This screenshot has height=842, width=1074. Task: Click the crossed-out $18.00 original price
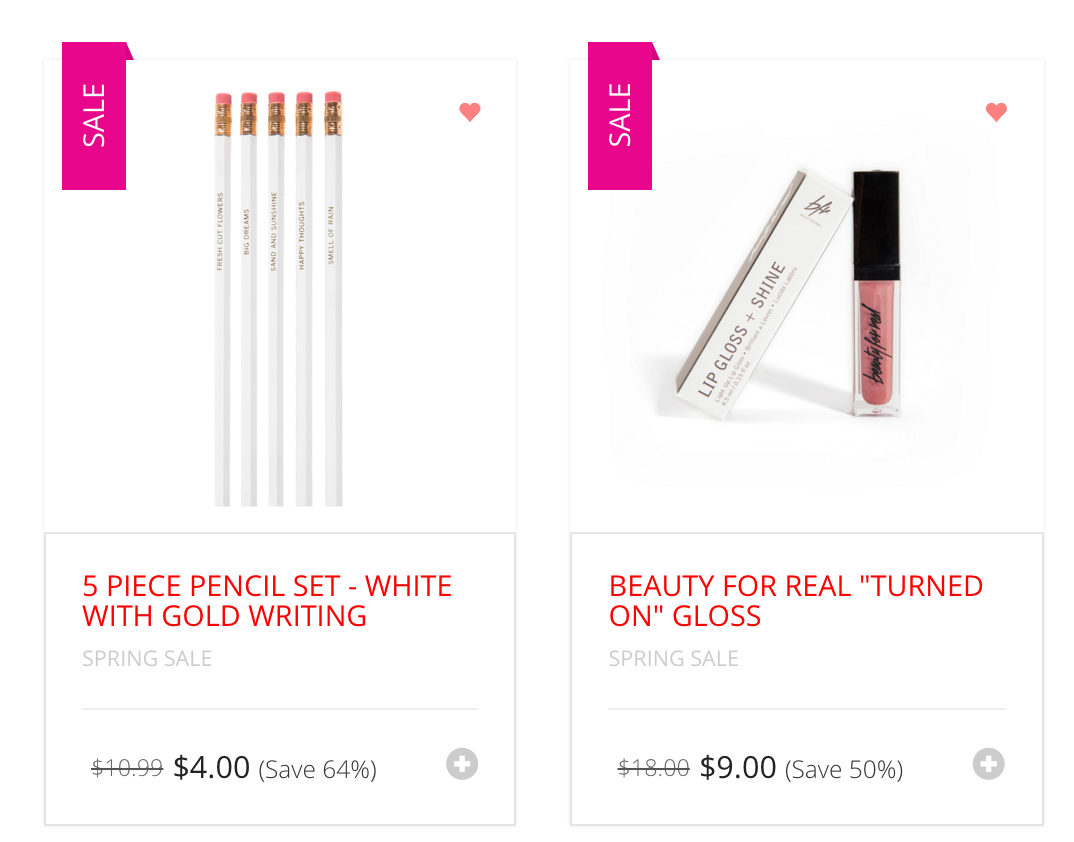(653, 768)
